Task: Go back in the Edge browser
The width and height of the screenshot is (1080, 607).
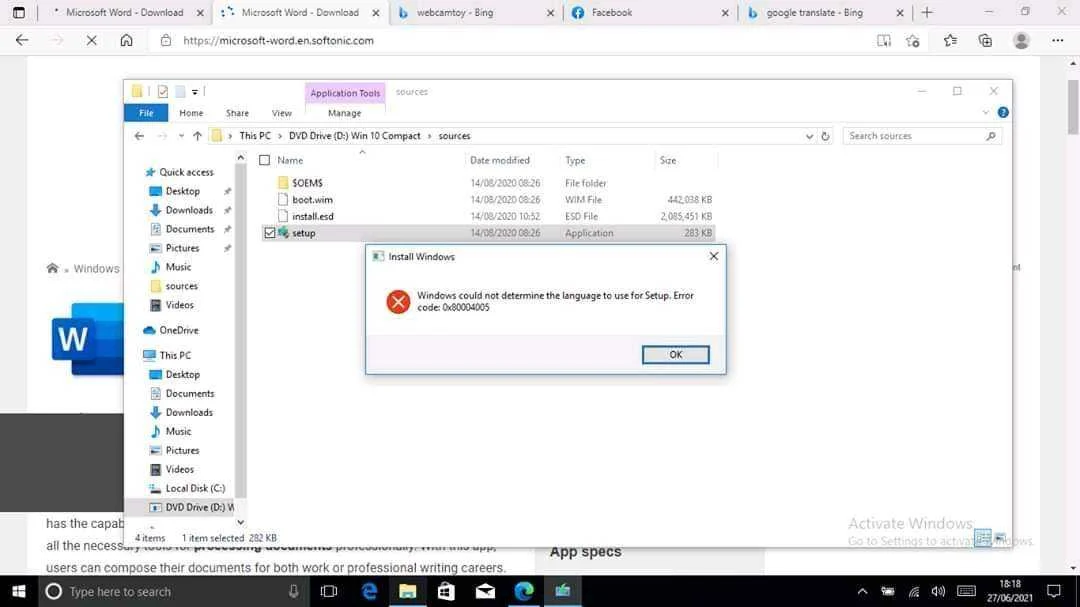Action: [x=22, y=41]
